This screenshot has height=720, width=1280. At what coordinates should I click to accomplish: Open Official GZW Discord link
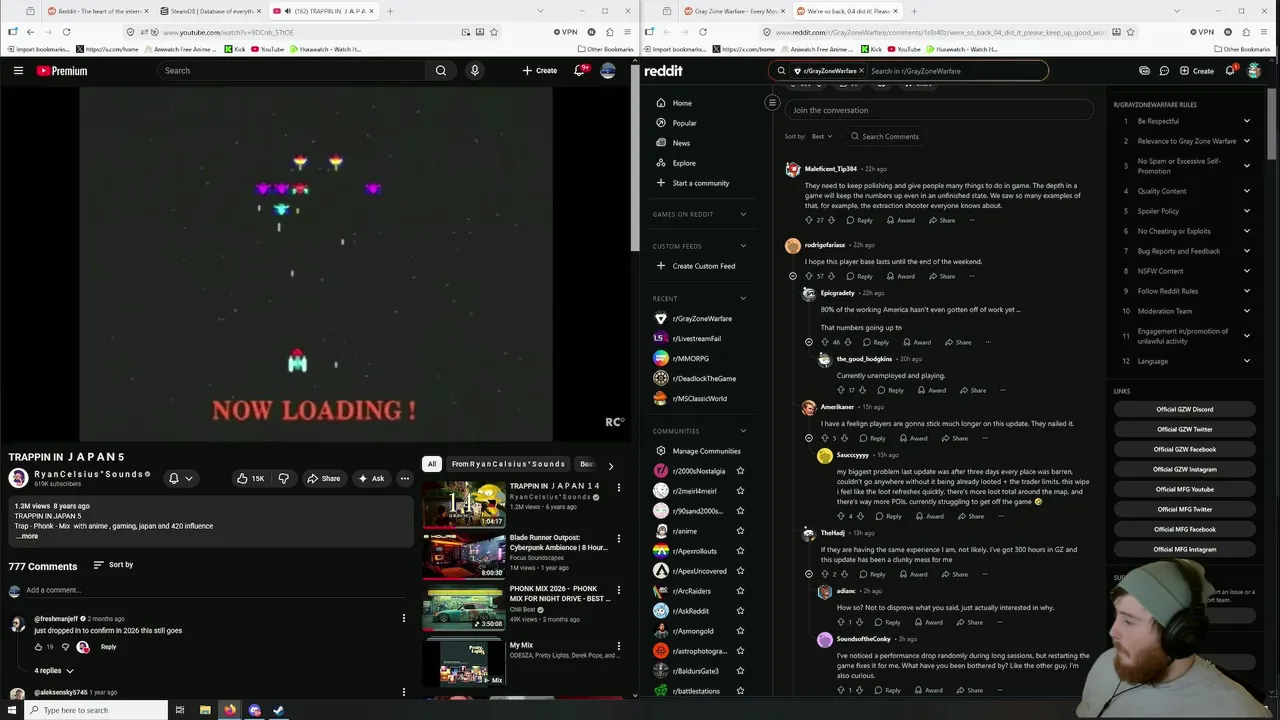coord(1185,409)
